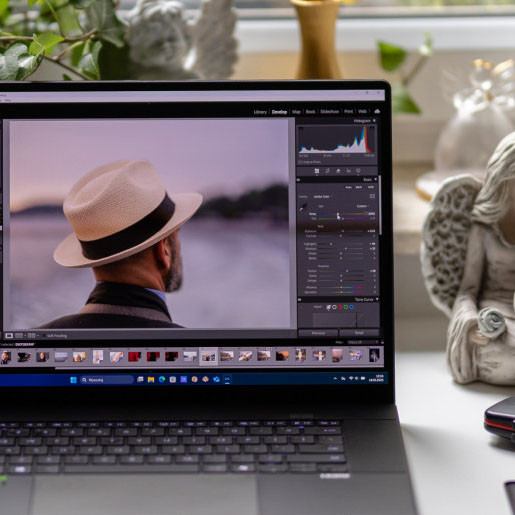Activate the Crop overlay tool icon
Viewport: 515px width, 515px height.
point(327,171)
